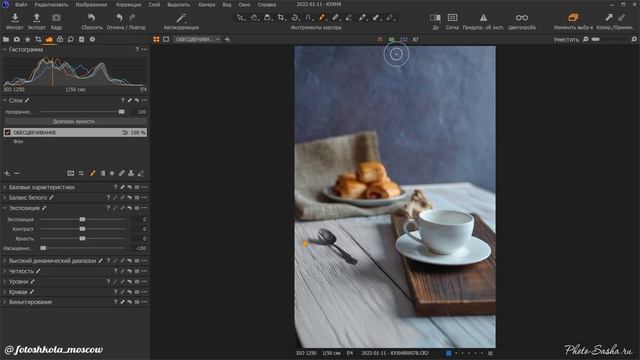Expand Базовые характеристики panel

pyautogui.click(x=5, y=187)
